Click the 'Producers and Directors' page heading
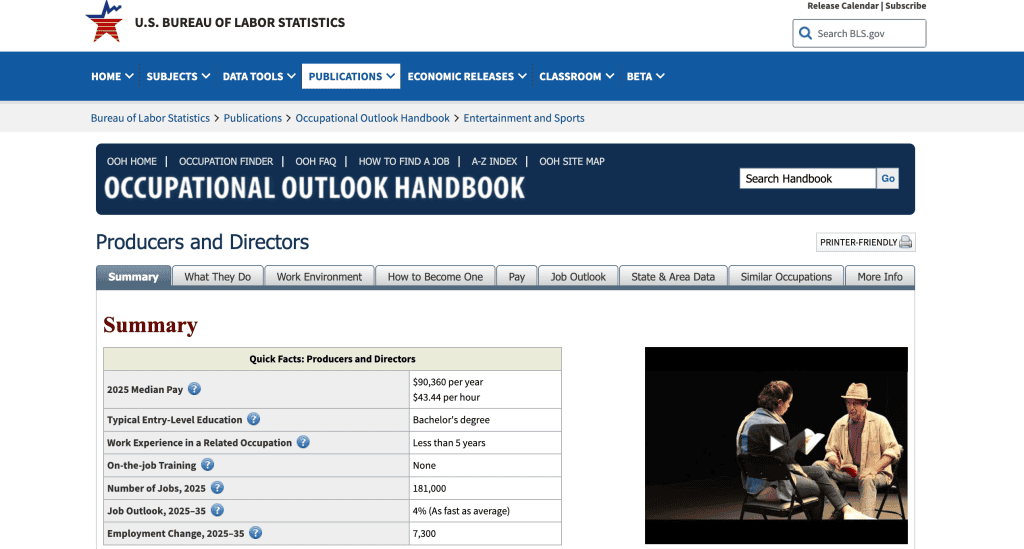 tap(202, 242)
